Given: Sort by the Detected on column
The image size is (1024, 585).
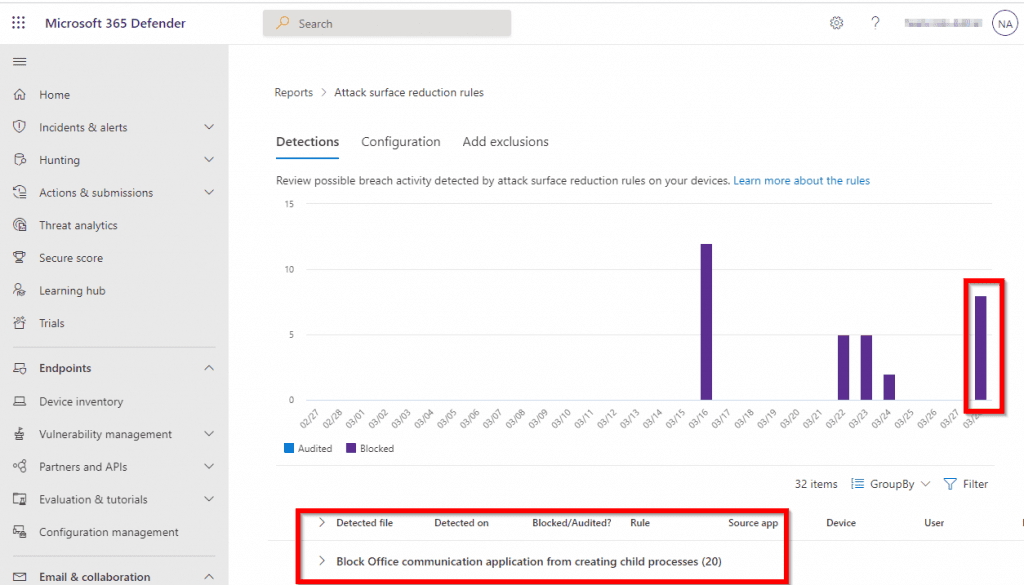Looking at the screenshot, I should [x=461, y=522].
